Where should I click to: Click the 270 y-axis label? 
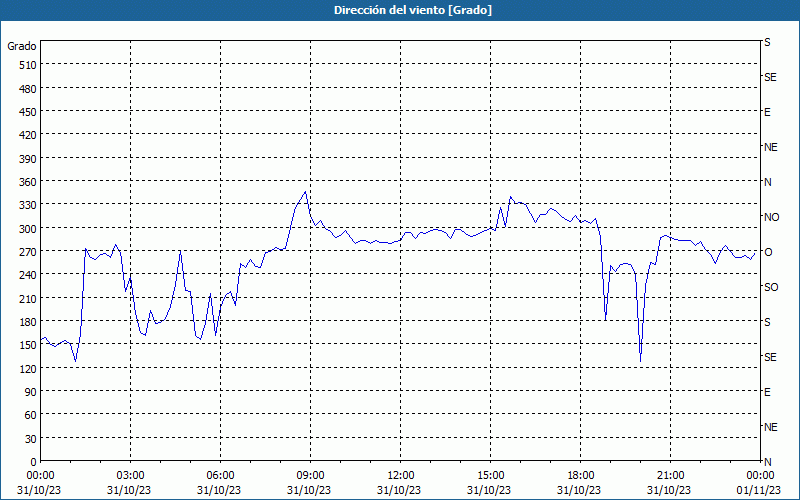click(28, 252)
